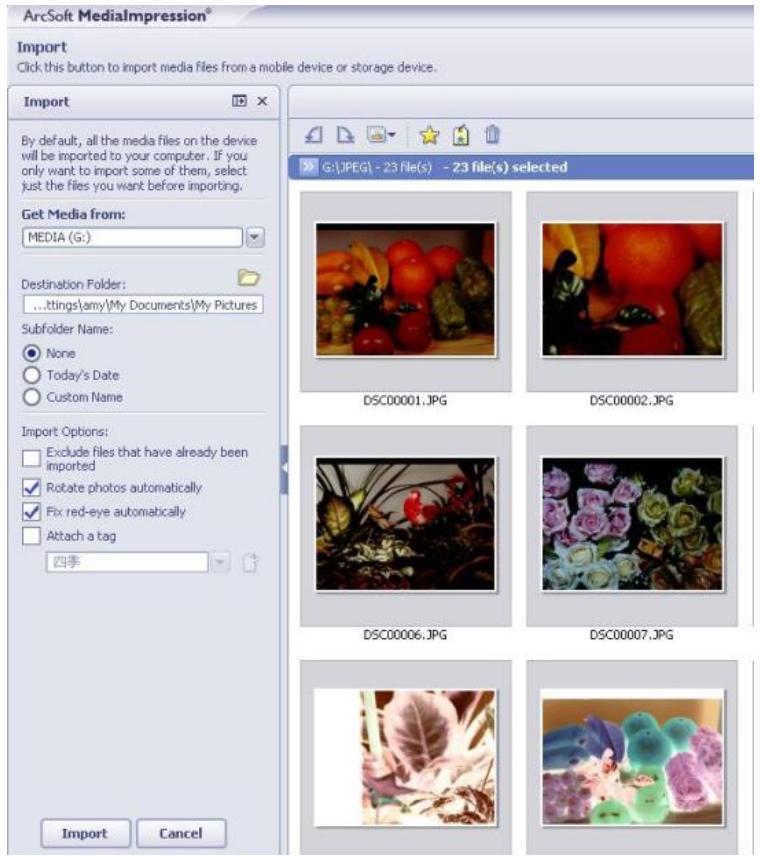Enable Exclude files already imported checkbox

pyautogui.click(x=32, y=458)
